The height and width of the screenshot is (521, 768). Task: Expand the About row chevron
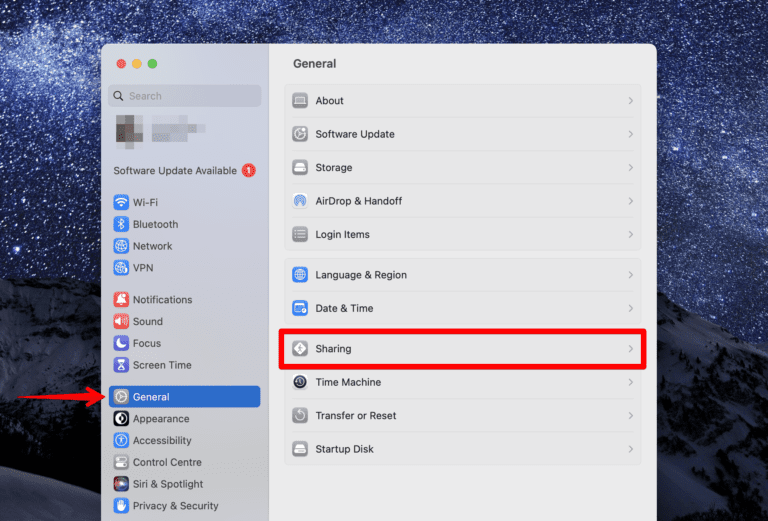[x=630, y=101]
